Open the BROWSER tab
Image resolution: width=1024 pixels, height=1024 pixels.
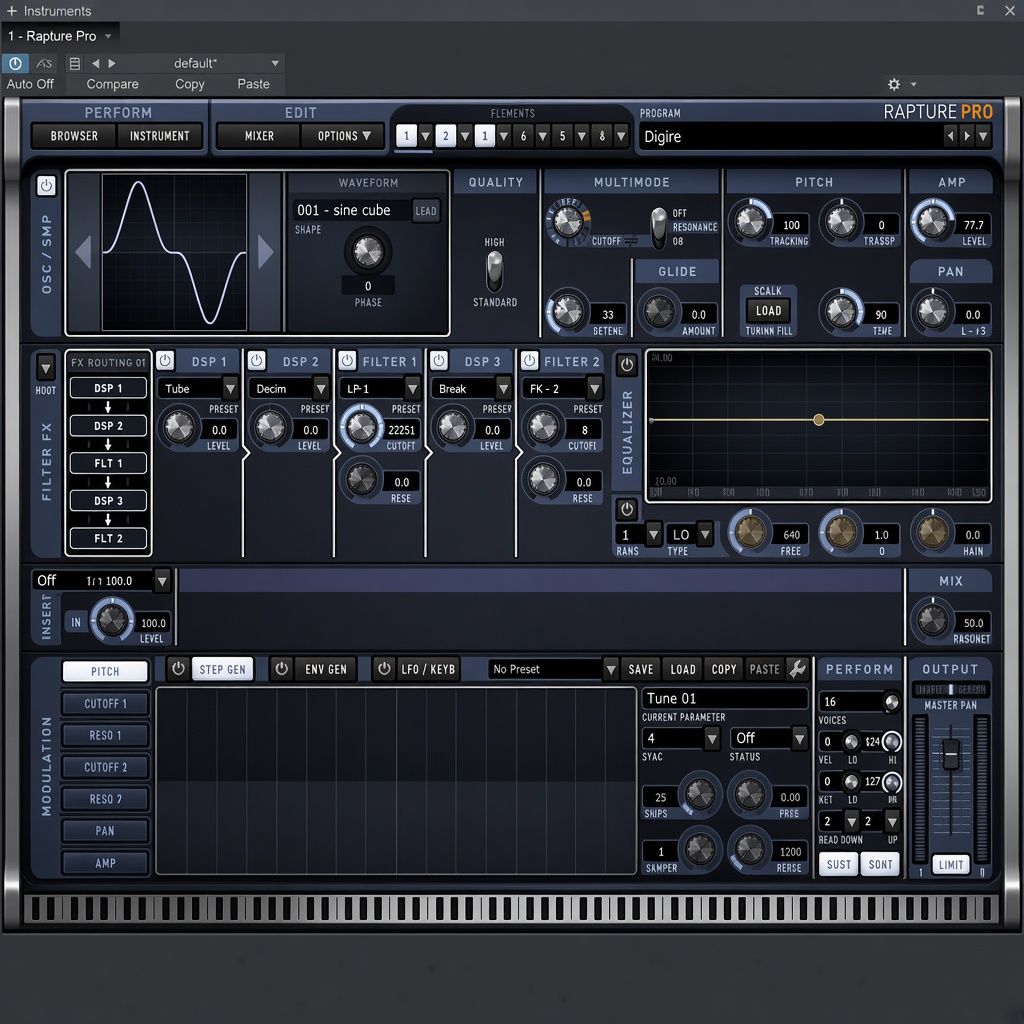coord(74,136)
